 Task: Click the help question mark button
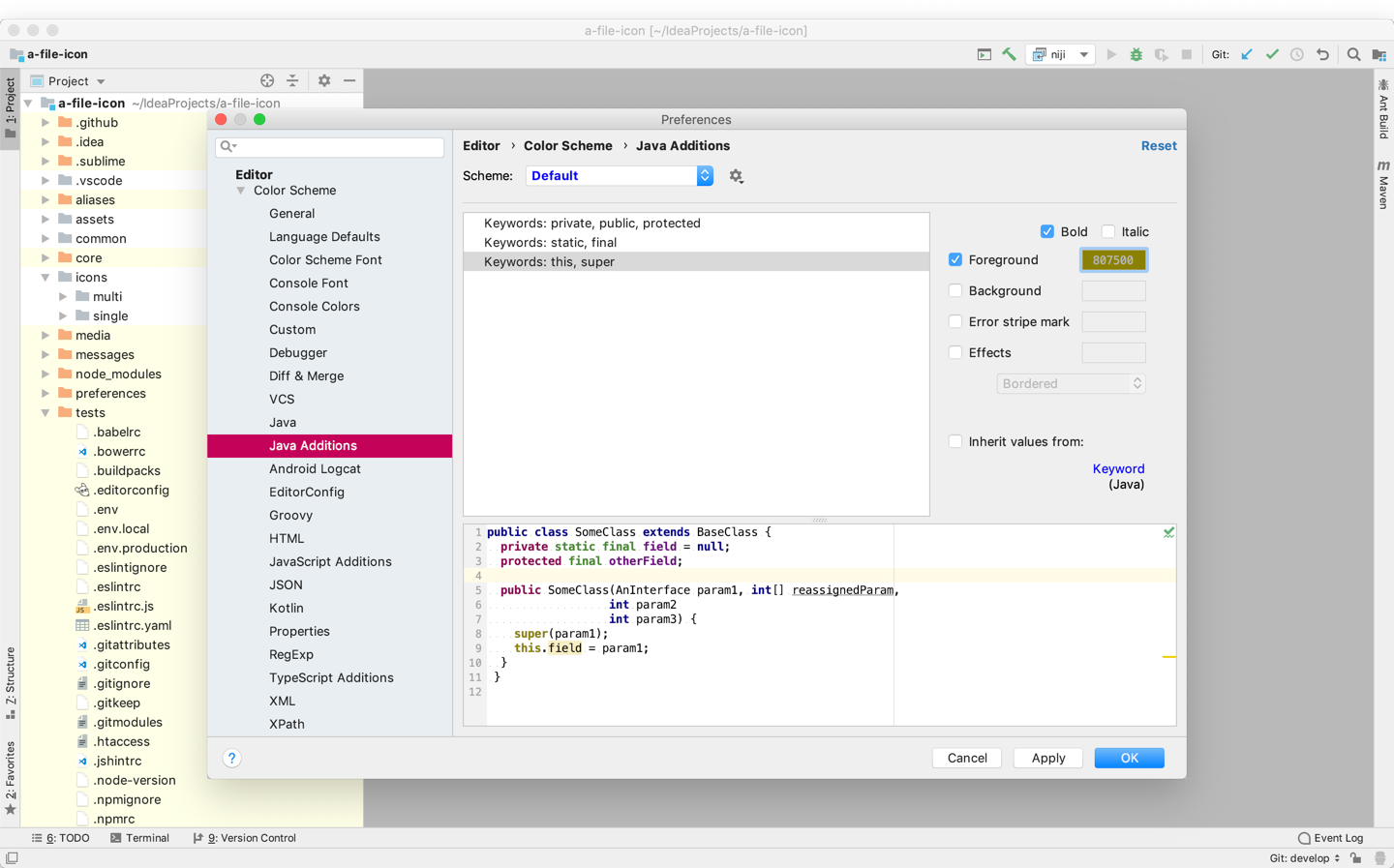click(x=231, y=759)
